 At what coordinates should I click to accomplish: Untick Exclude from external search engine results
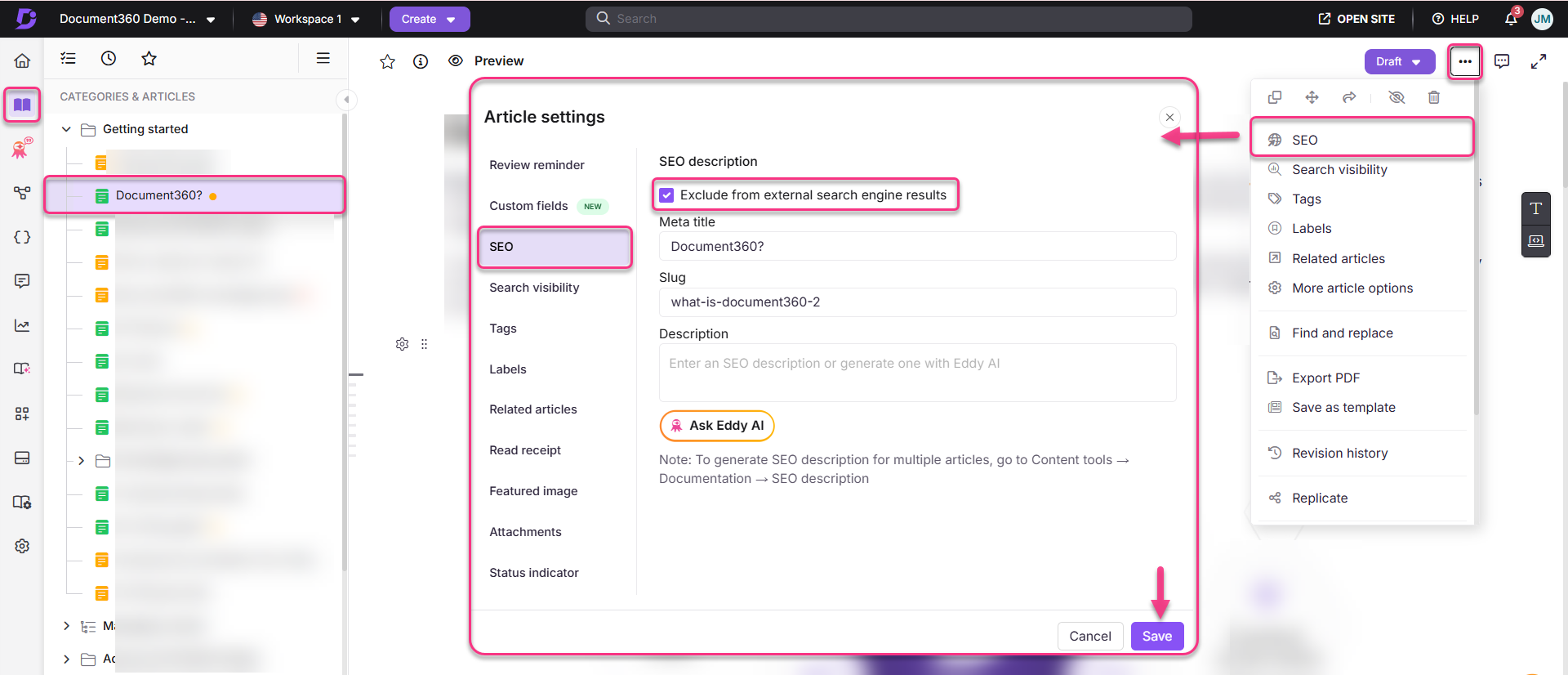666,195
